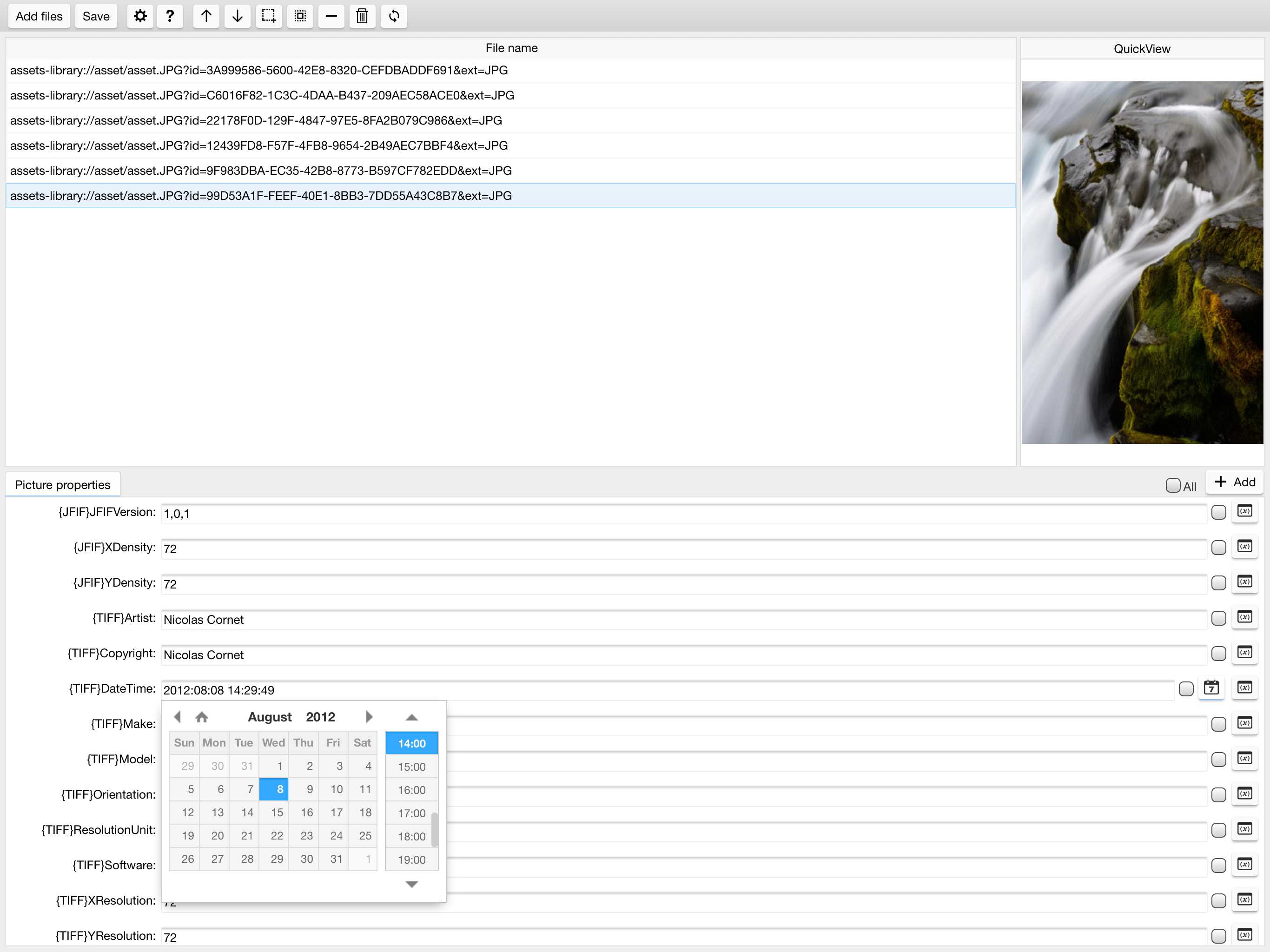Open calendar picker icon for DateTime

point(1211,688)
